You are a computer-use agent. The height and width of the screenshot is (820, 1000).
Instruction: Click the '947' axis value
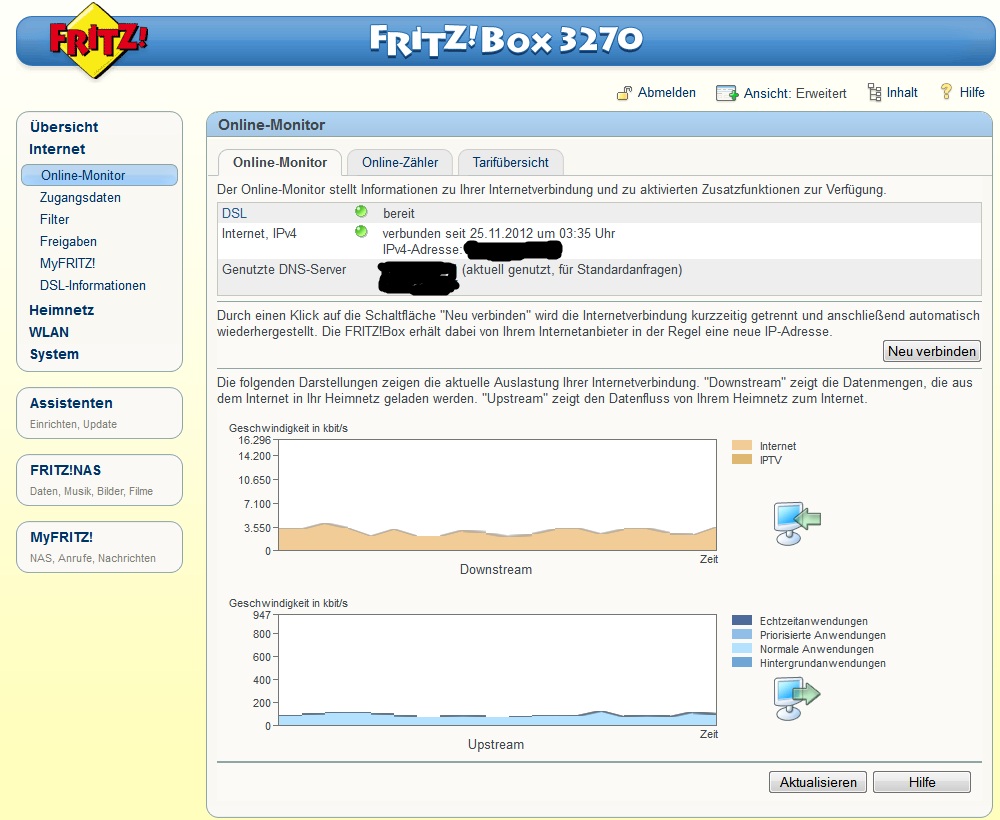261,615
